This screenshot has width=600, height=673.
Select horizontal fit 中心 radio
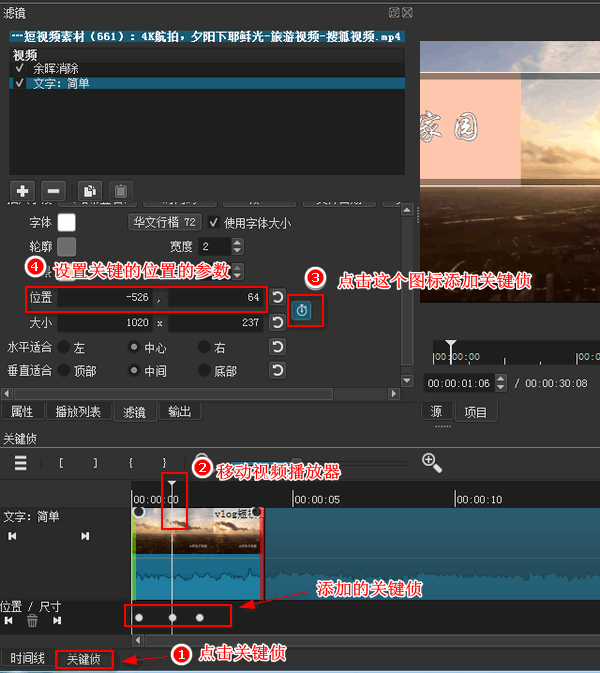[x=134, y=347]
